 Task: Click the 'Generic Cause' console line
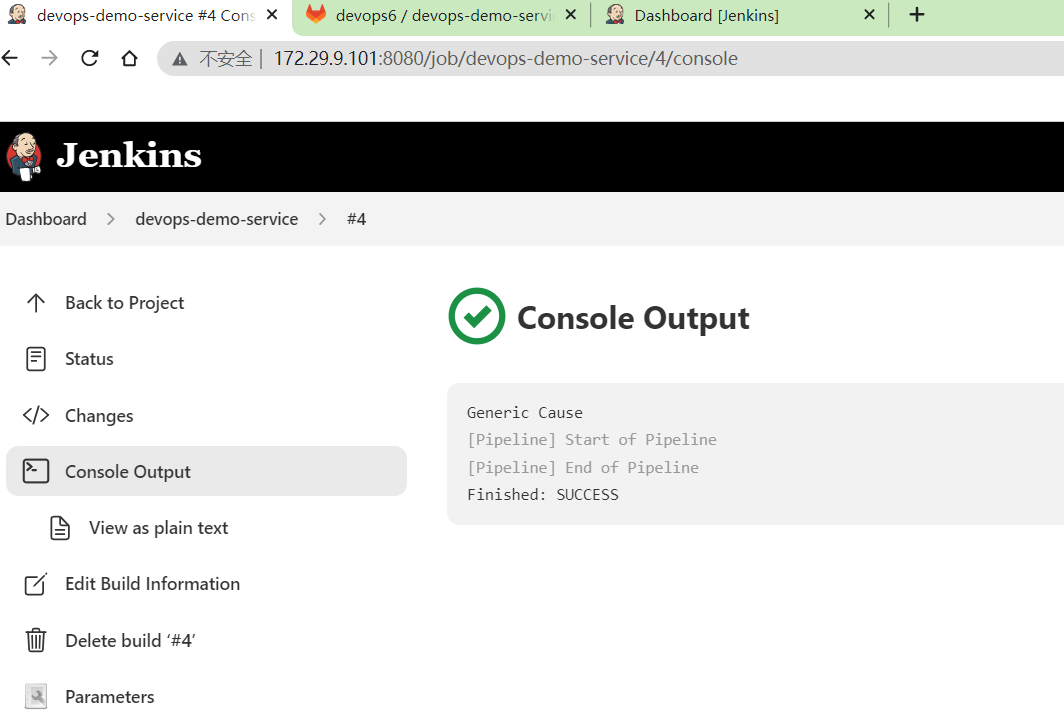pos(525,413)
